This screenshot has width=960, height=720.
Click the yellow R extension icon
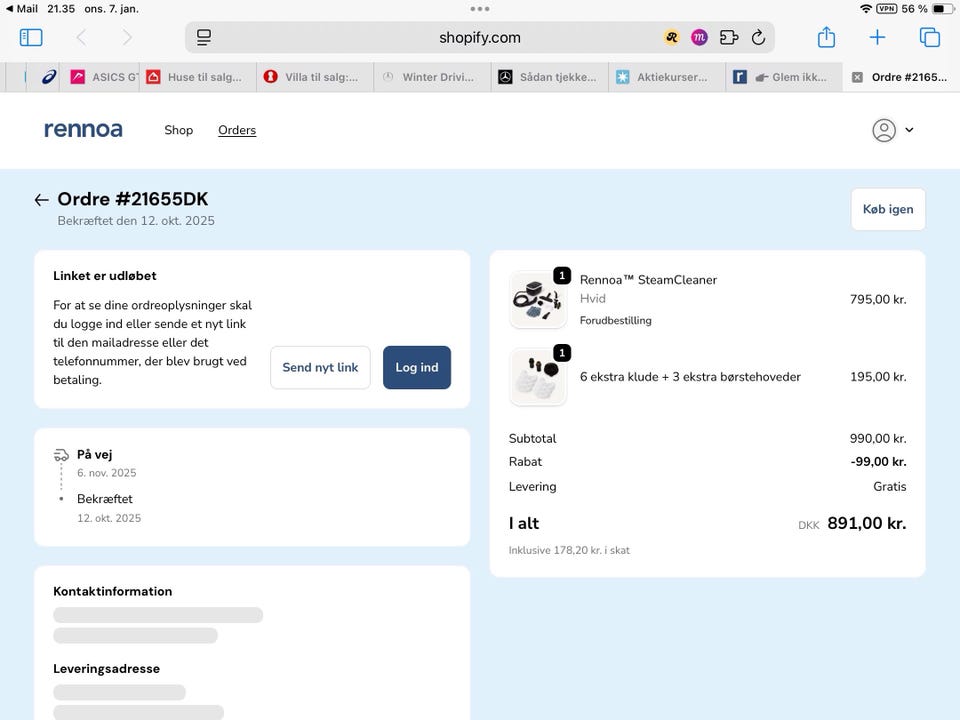[672, 37]
